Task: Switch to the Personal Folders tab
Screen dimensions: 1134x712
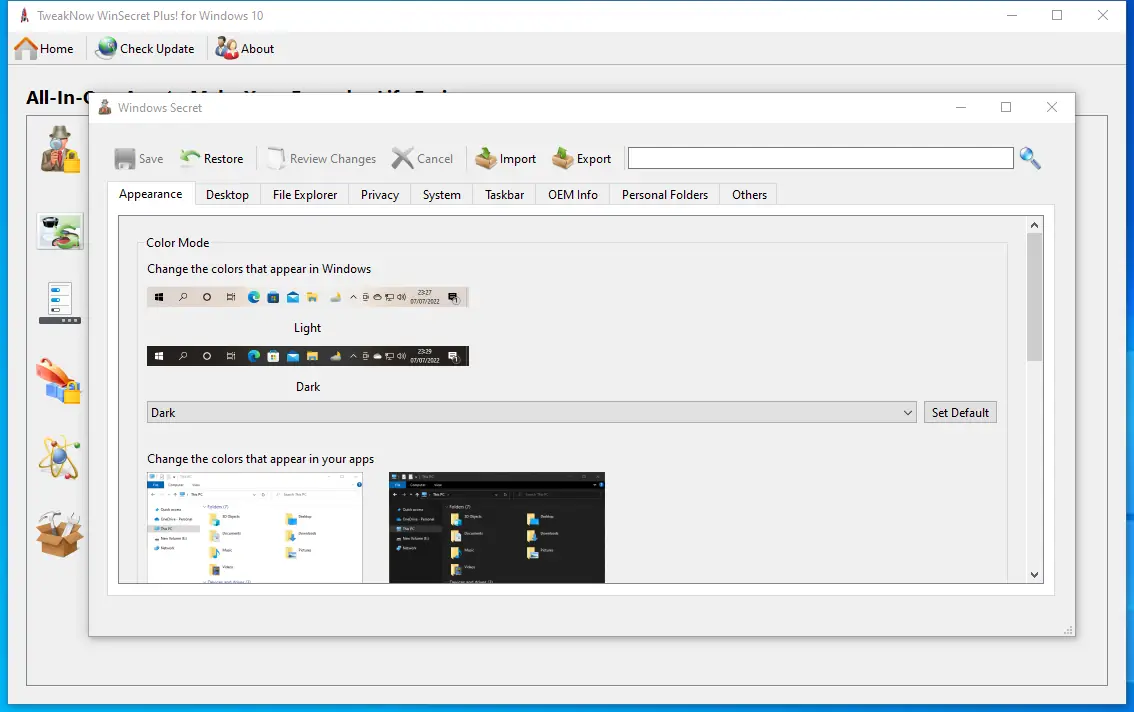Action: [x=665, y=195]
